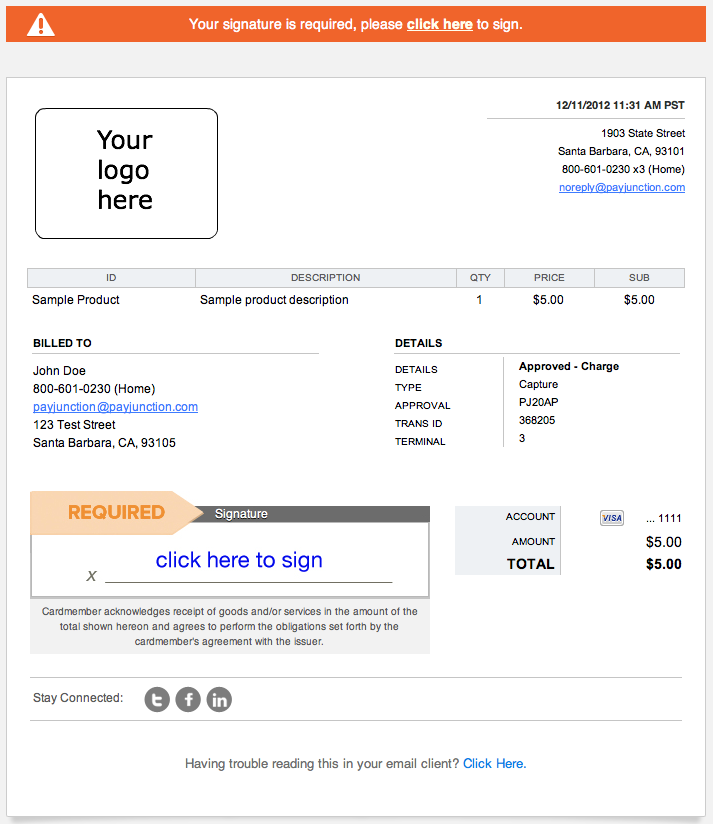Click the Visa card icon
This screenshot has height=824, width=713.
coord(612,518)
